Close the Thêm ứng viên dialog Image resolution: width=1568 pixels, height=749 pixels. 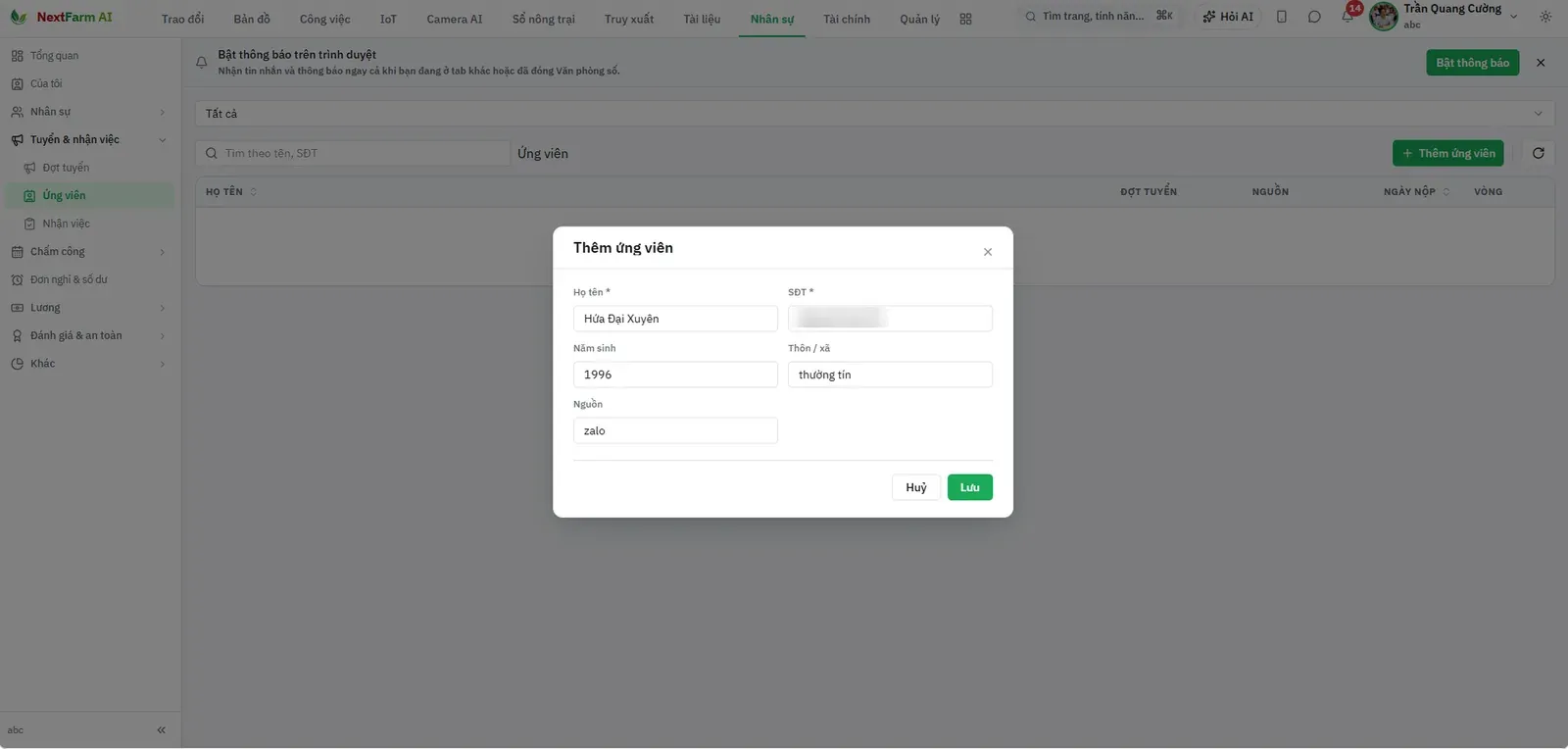[x=988, y=252]
